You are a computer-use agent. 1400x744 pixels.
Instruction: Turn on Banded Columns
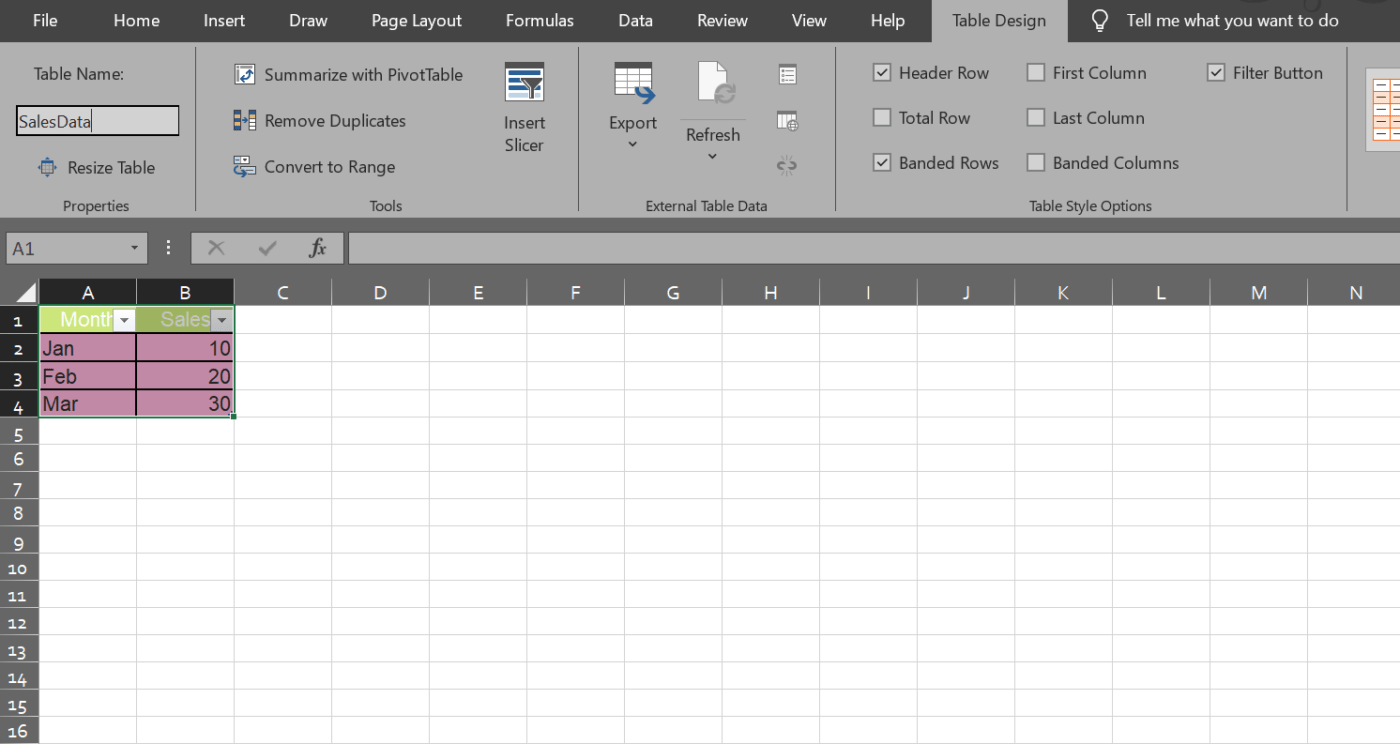click(1036, 162)
